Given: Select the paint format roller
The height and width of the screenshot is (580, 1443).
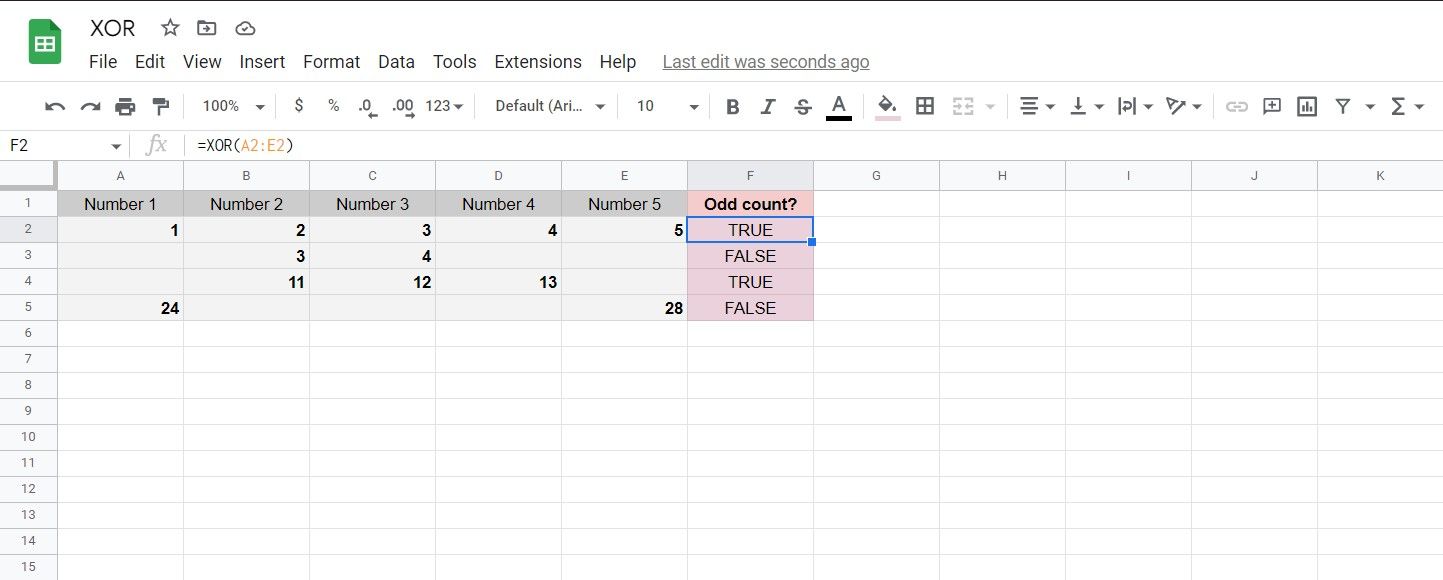Looking at the screenshot, I should click(x=160, y=106).
